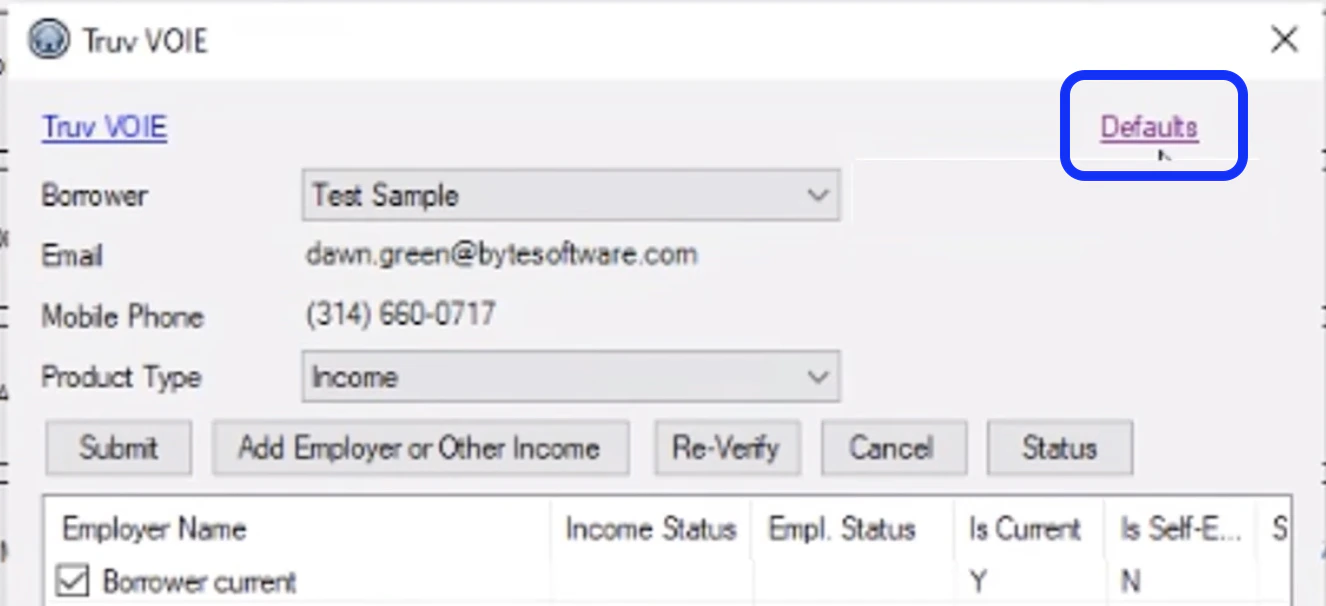Click the Submit button
Viewport: 1326px width, 606px height.
pos(118,448)
